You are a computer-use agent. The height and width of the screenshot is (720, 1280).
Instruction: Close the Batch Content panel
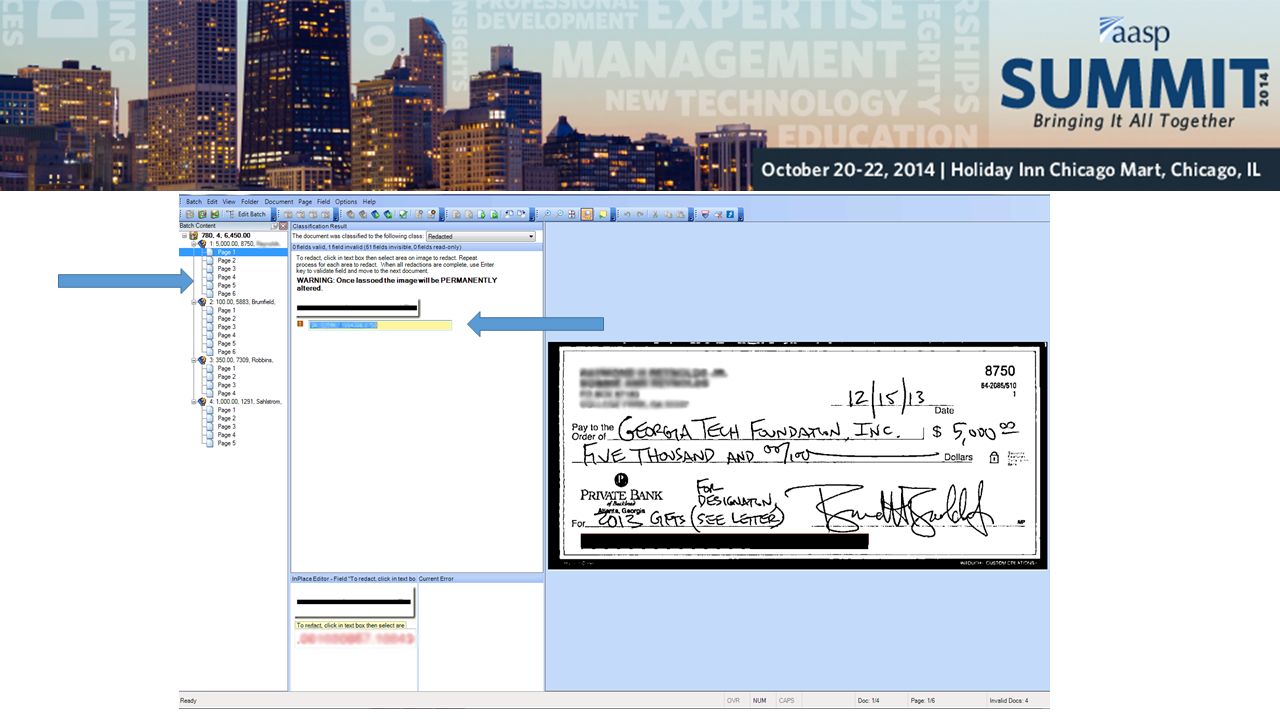click(x=283, y=226)
